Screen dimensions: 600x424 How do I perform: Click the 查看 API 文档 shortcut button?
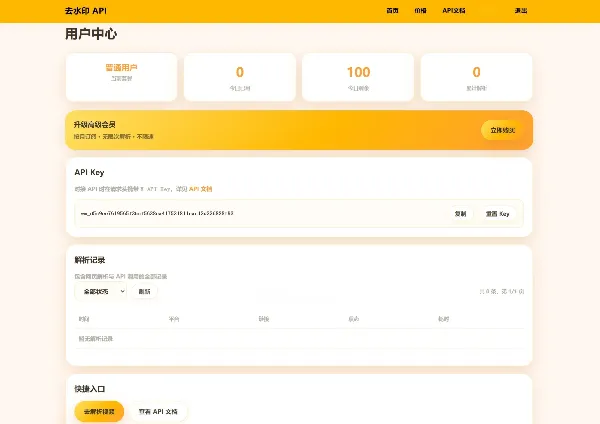158,411
